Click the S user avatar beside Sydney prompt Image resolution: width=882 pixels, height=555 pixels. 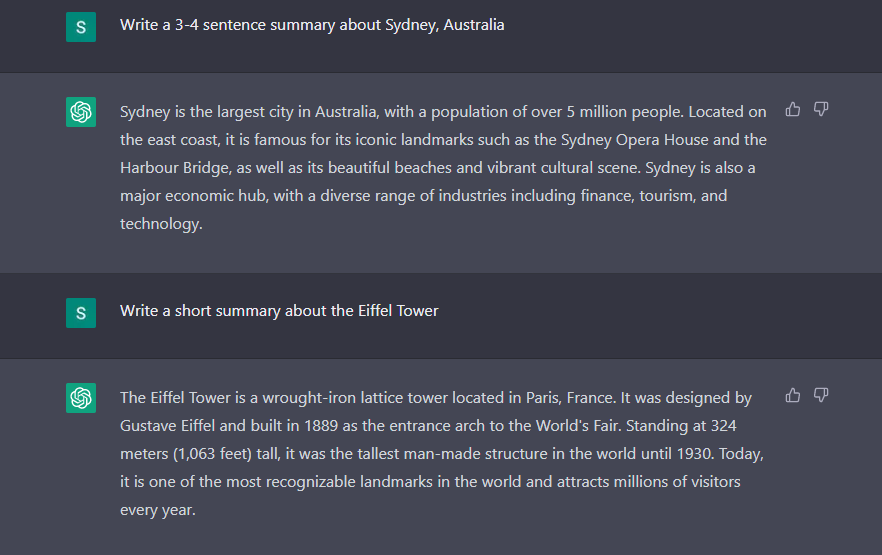(81, 27)
